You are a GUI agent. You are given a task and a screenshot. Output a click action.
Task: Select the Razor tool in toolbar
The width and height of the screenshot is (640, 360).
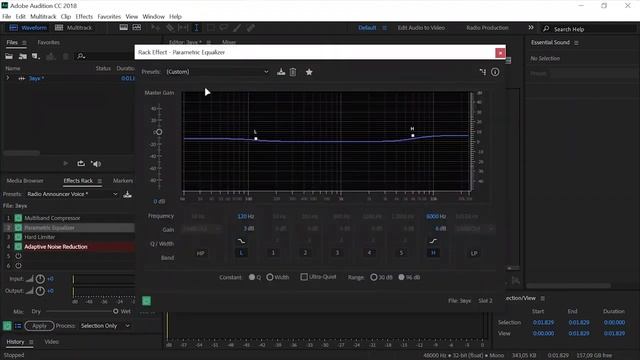tap(170, 27)
